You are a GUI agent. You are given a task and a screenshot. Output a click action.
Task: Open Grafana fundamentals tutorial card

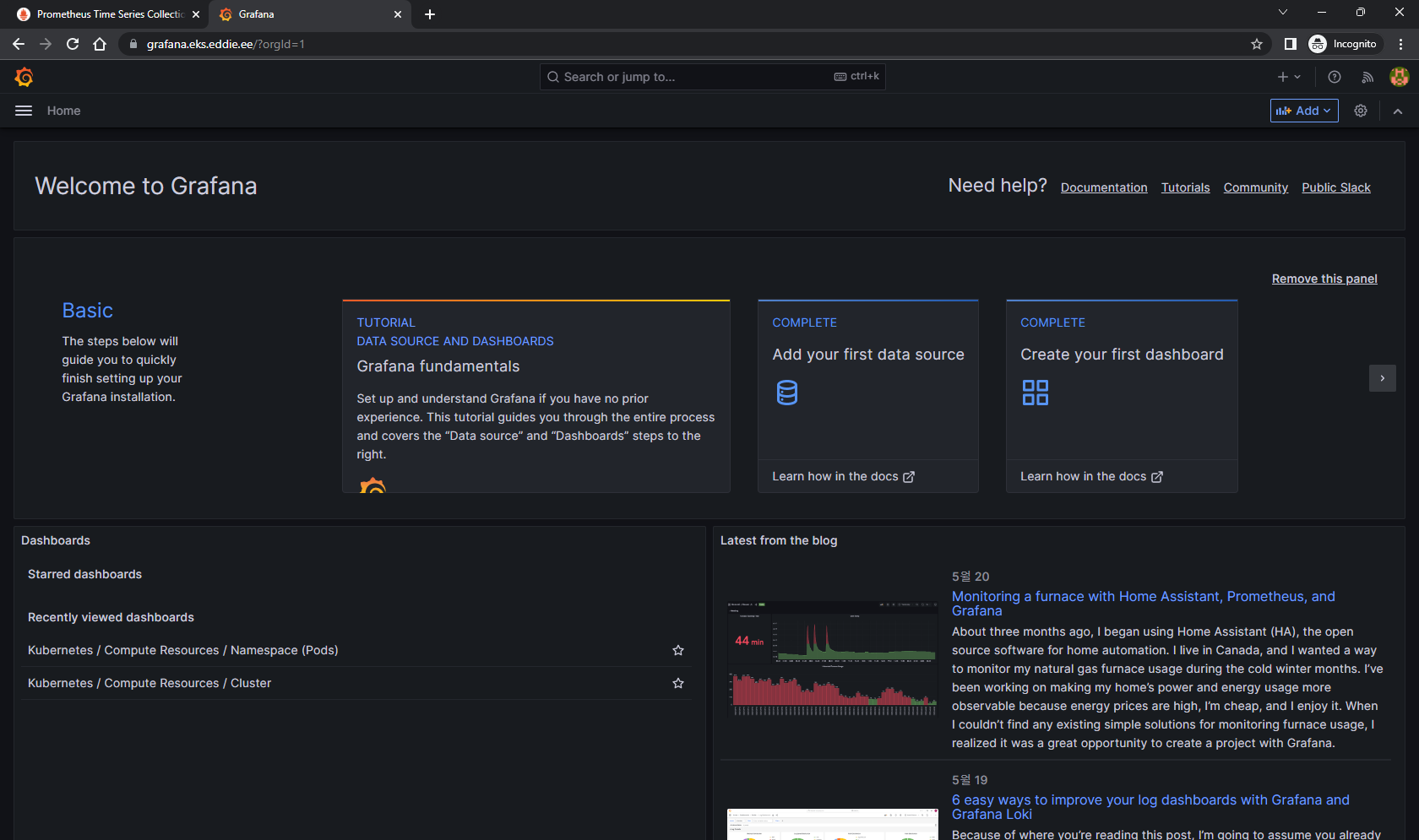coord(536,396)
